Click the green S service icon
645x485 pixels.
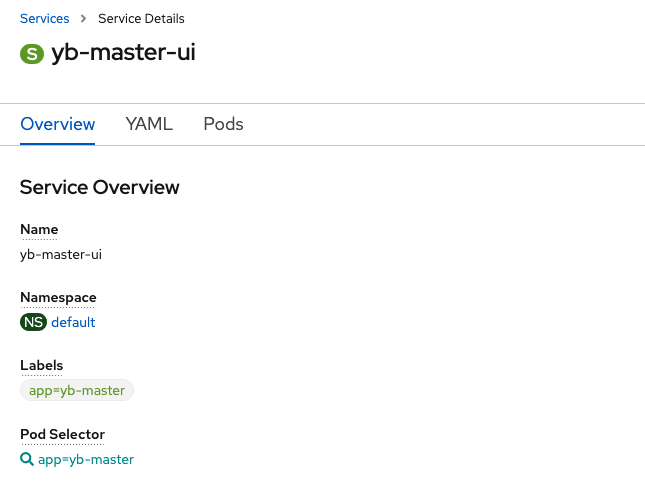(33, 53)
